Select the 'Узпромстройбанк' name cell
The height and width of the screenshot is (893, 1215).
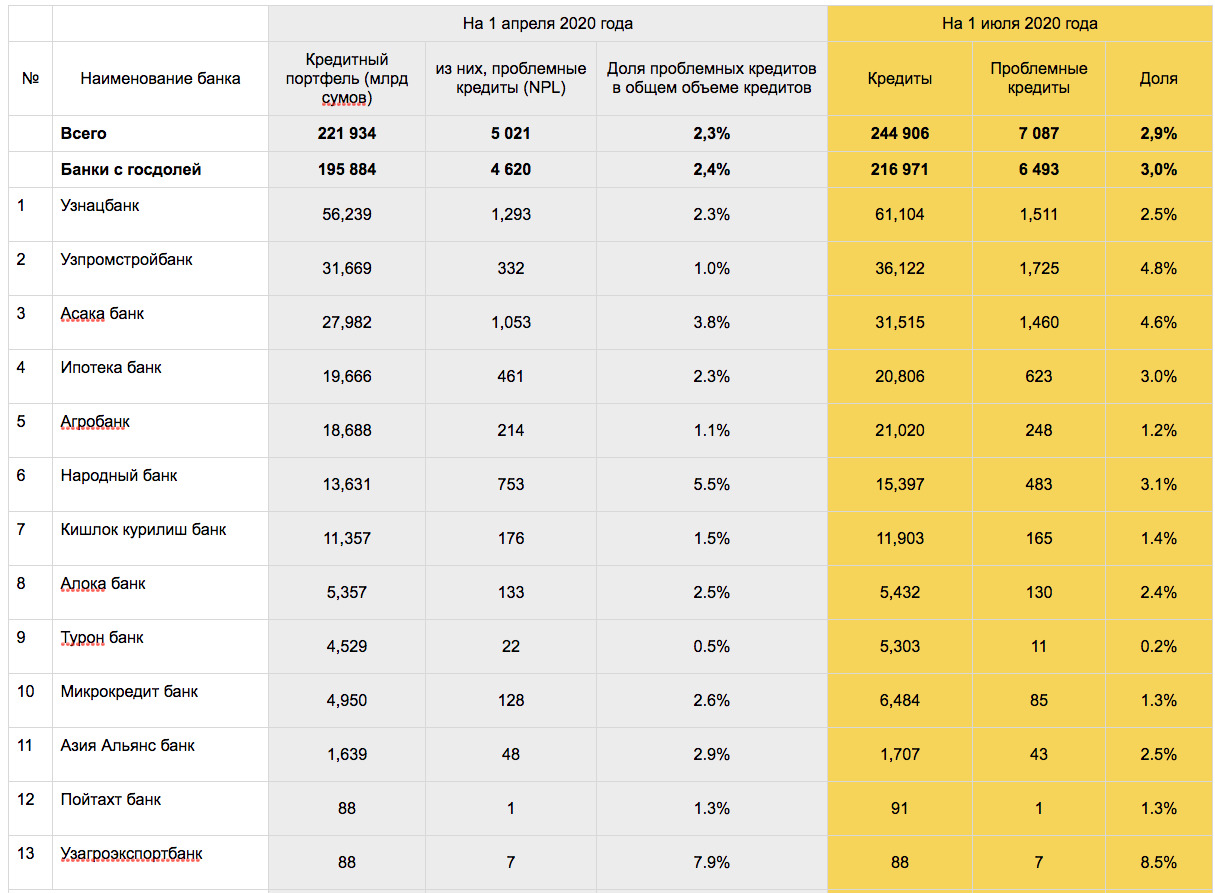pyautogui.click(x=126, y=259)
